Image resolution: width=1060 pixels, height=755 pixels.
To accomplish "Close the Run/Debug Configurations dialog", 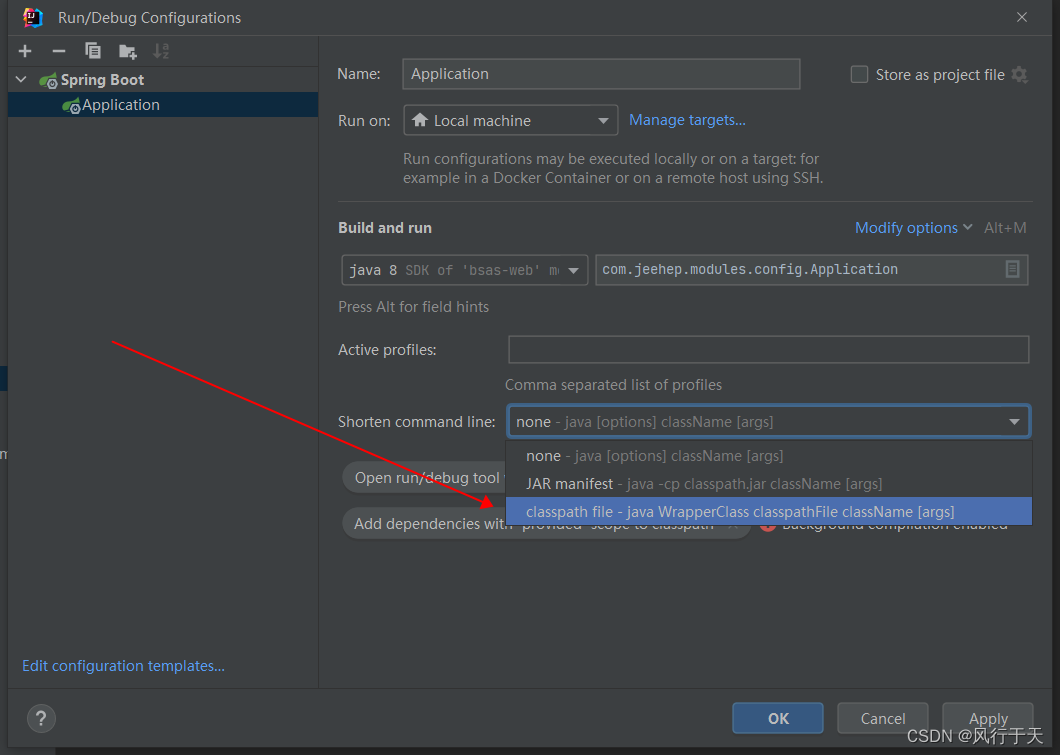I will 1021,18.
